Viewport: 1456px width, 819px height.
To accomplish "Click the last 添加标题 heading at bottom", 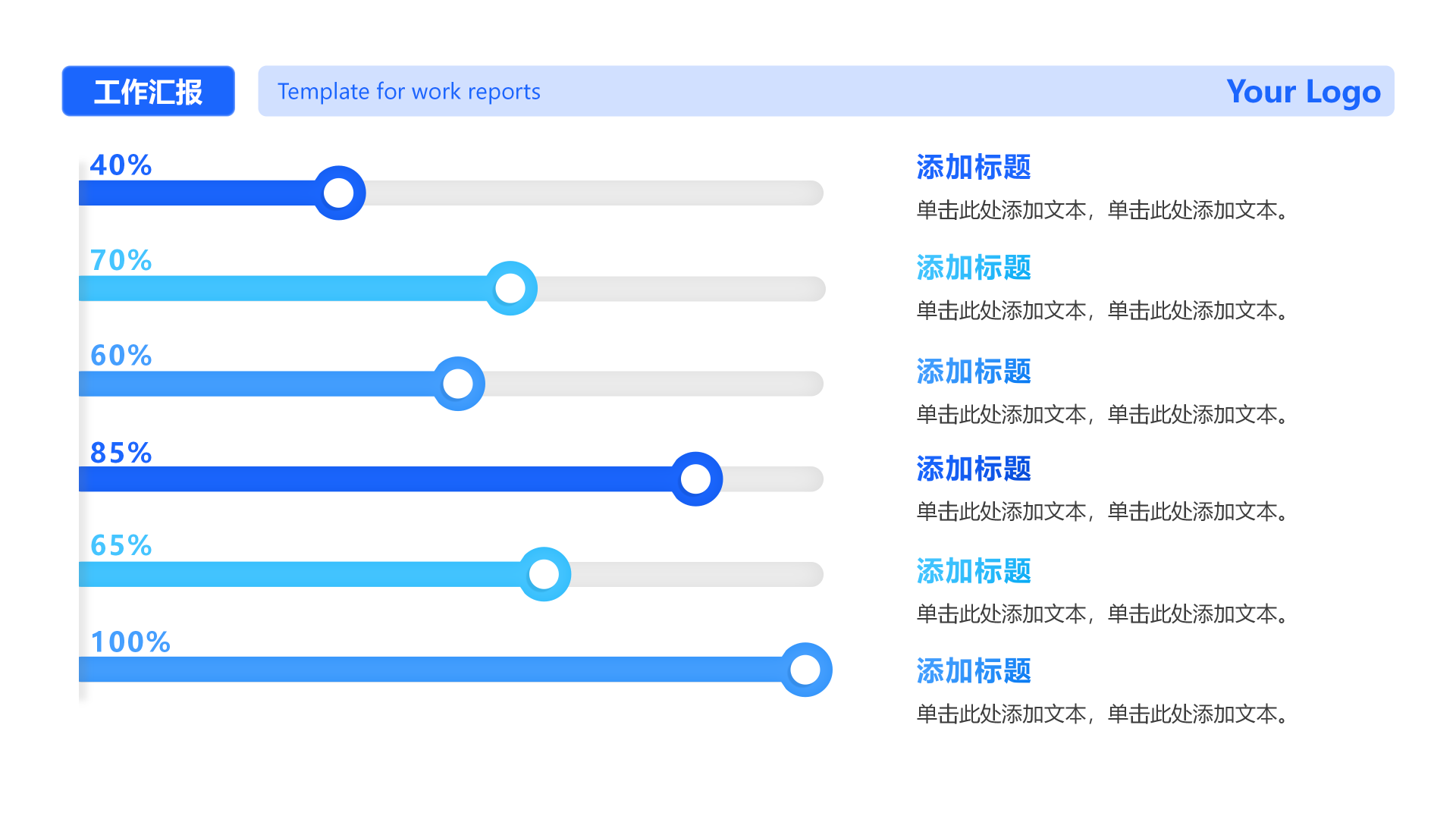I will pyautogui.click(x=973, y=670).
